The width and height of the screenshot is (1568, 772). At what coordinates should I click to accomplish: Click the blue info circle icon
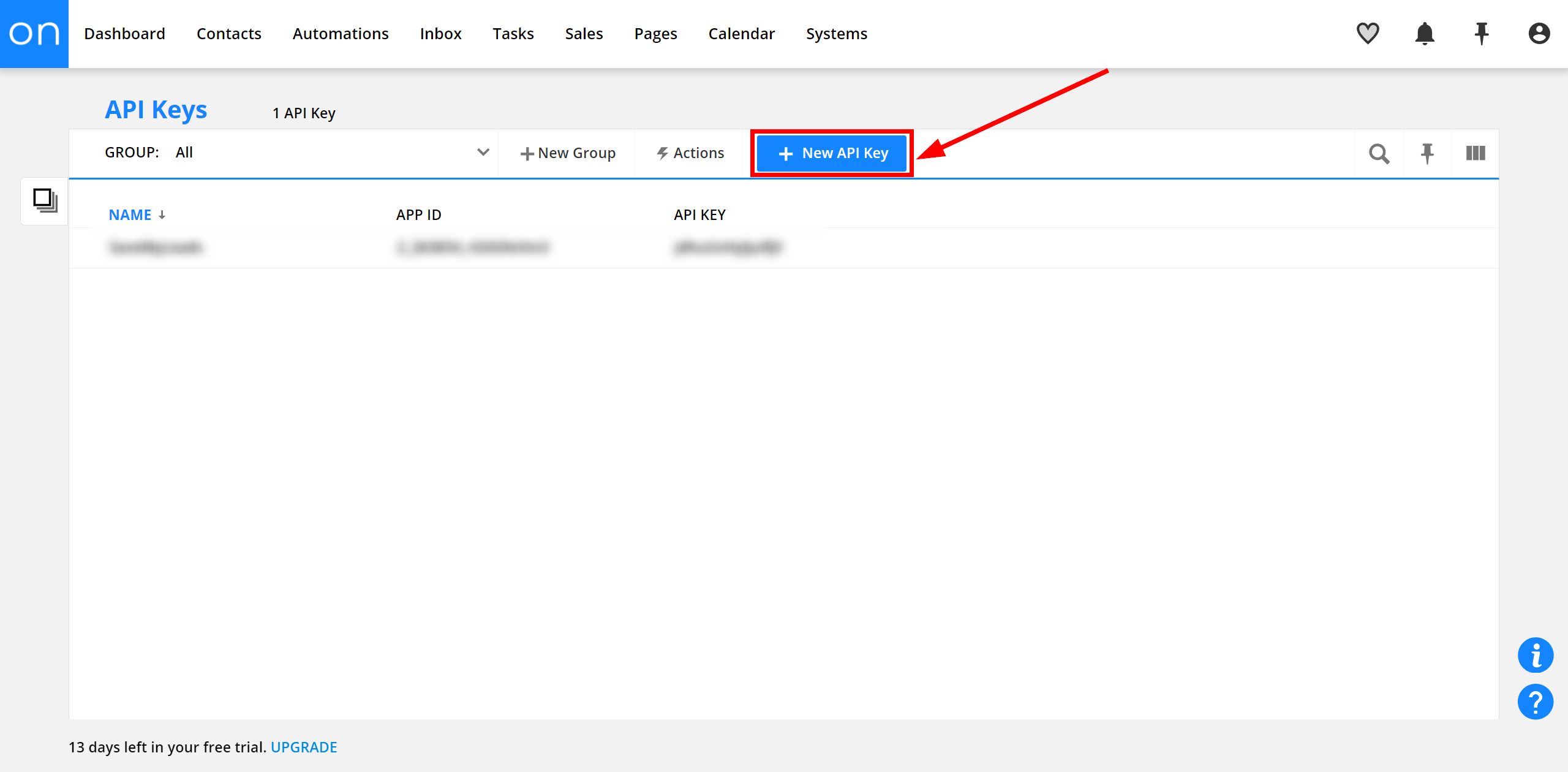coord(1535,656)
